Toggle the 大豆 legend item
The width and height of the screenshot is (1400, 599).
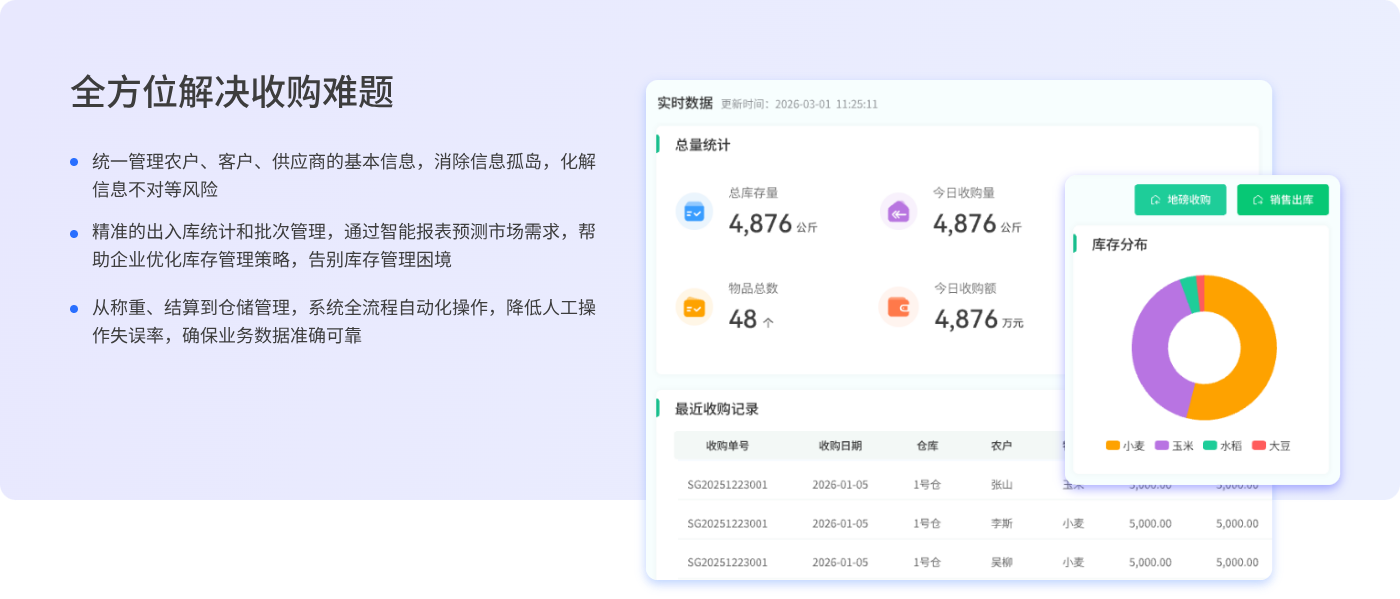[x=1271, y=446]
